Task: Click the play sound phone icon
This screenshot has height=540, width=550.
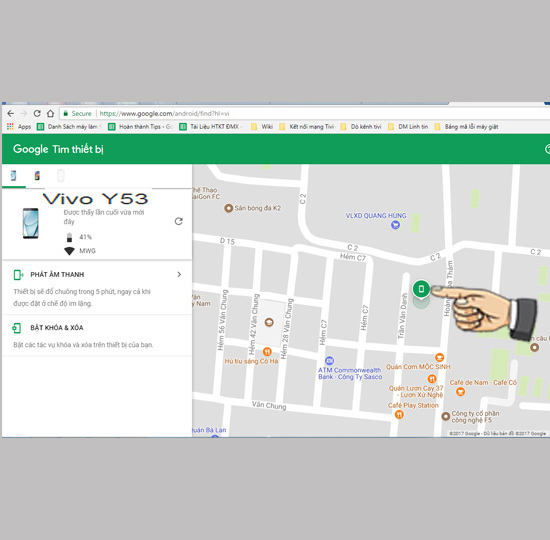Action: coord(18,275)
